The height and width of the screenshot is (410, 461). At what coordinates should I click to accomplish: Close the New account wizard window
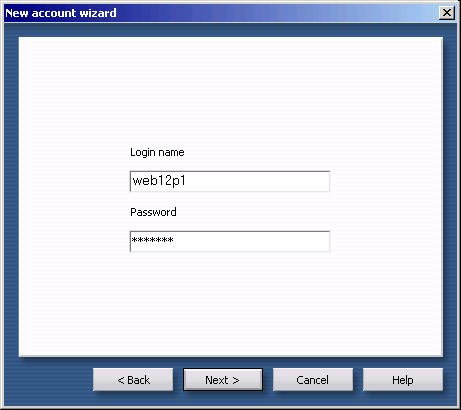pyautogui.click(x=447, y=13)
